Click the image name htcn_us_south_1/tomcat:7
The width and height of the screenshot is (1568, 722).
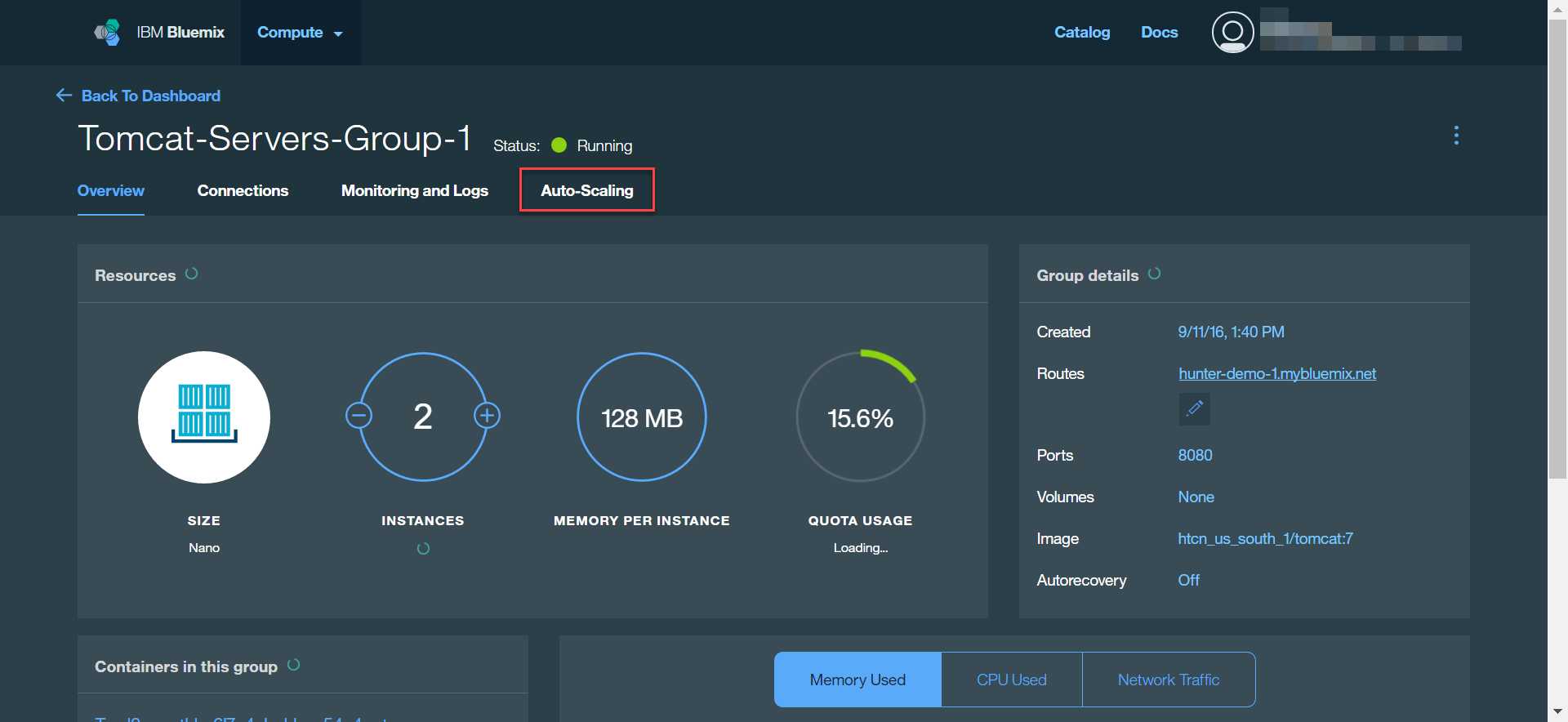click(x=1266, y=539)
